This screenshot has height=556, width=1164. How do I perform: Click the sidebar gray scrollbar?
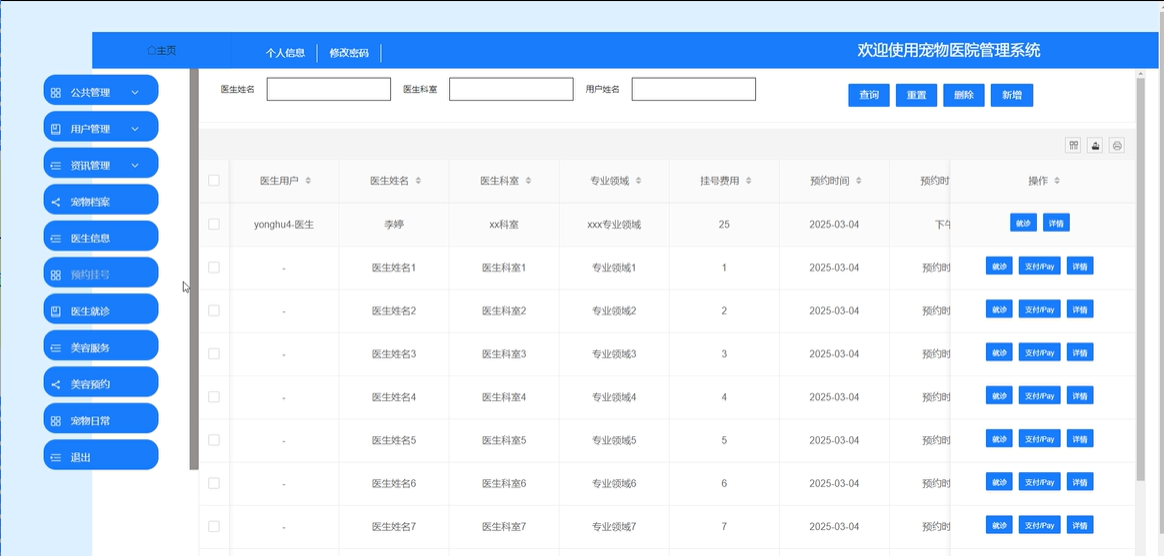click(194, 269)
